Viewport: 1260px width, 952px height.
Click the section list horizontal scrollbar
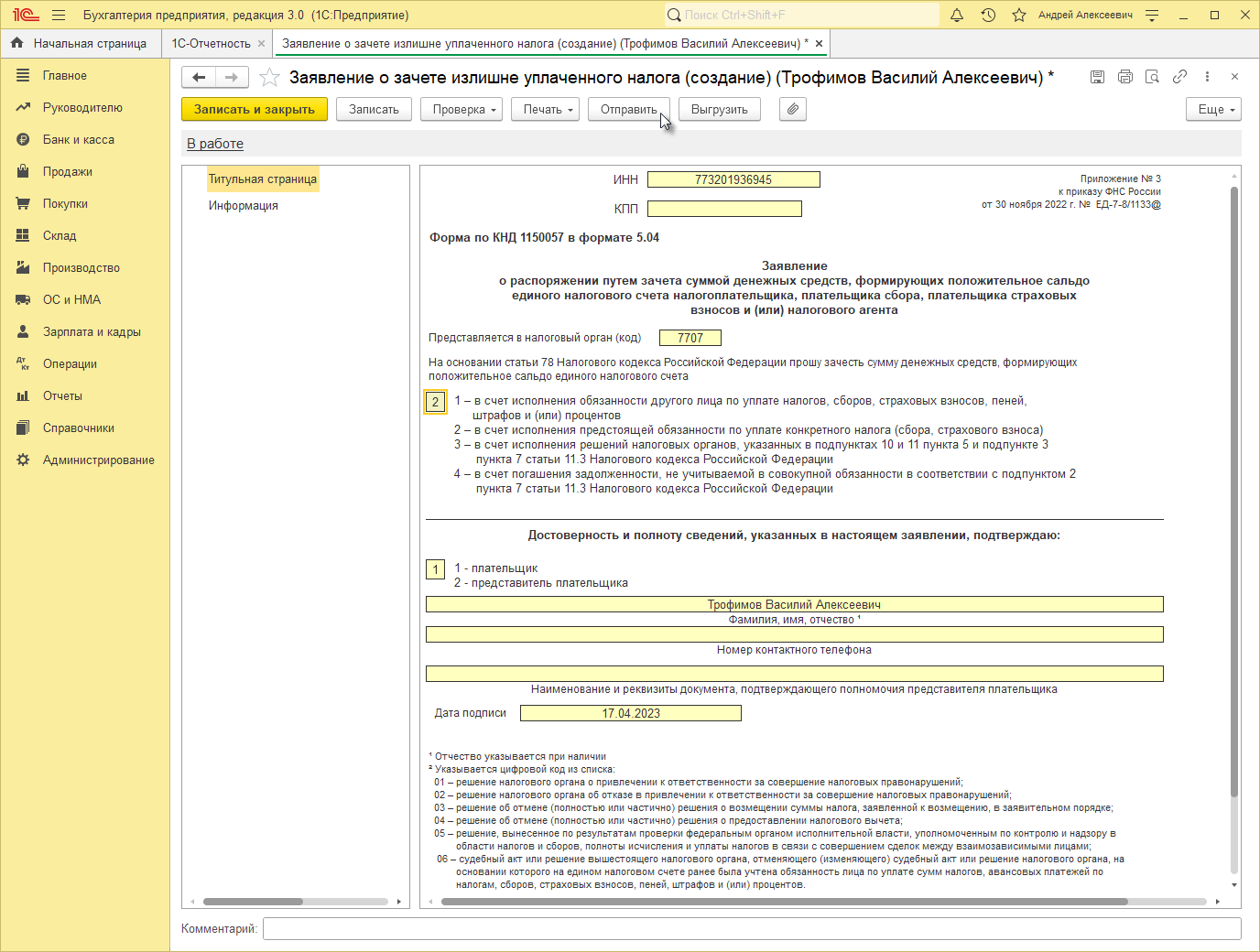pos(253,902)
